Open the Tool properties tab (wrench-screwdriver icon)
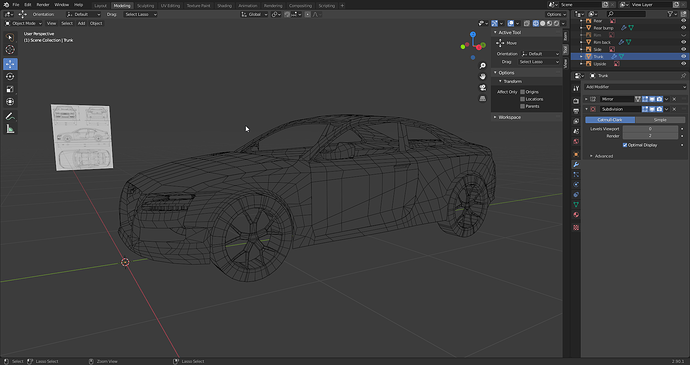 coord(576,88)
